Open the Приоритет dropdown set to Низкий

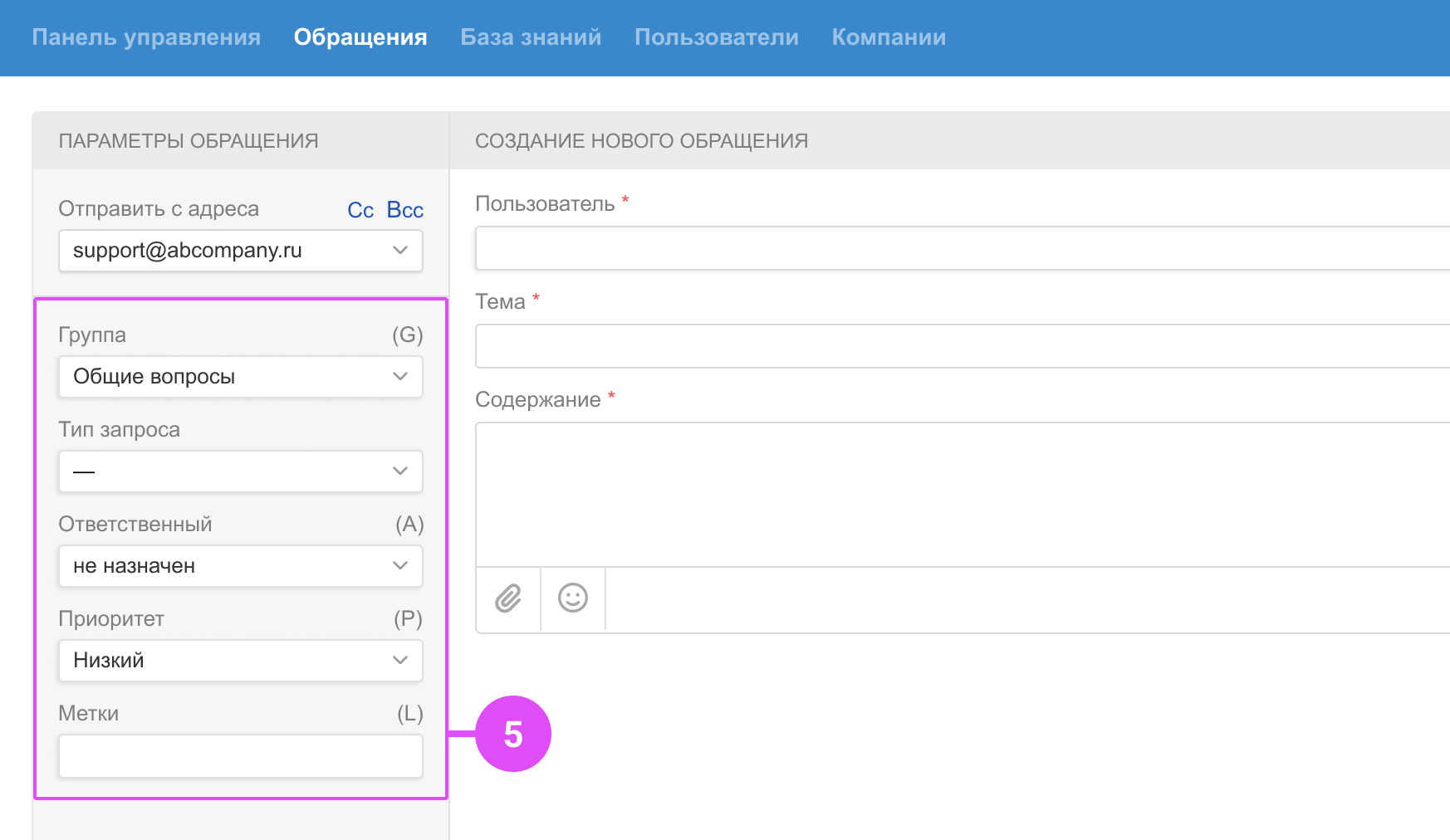tap(240, 661)
